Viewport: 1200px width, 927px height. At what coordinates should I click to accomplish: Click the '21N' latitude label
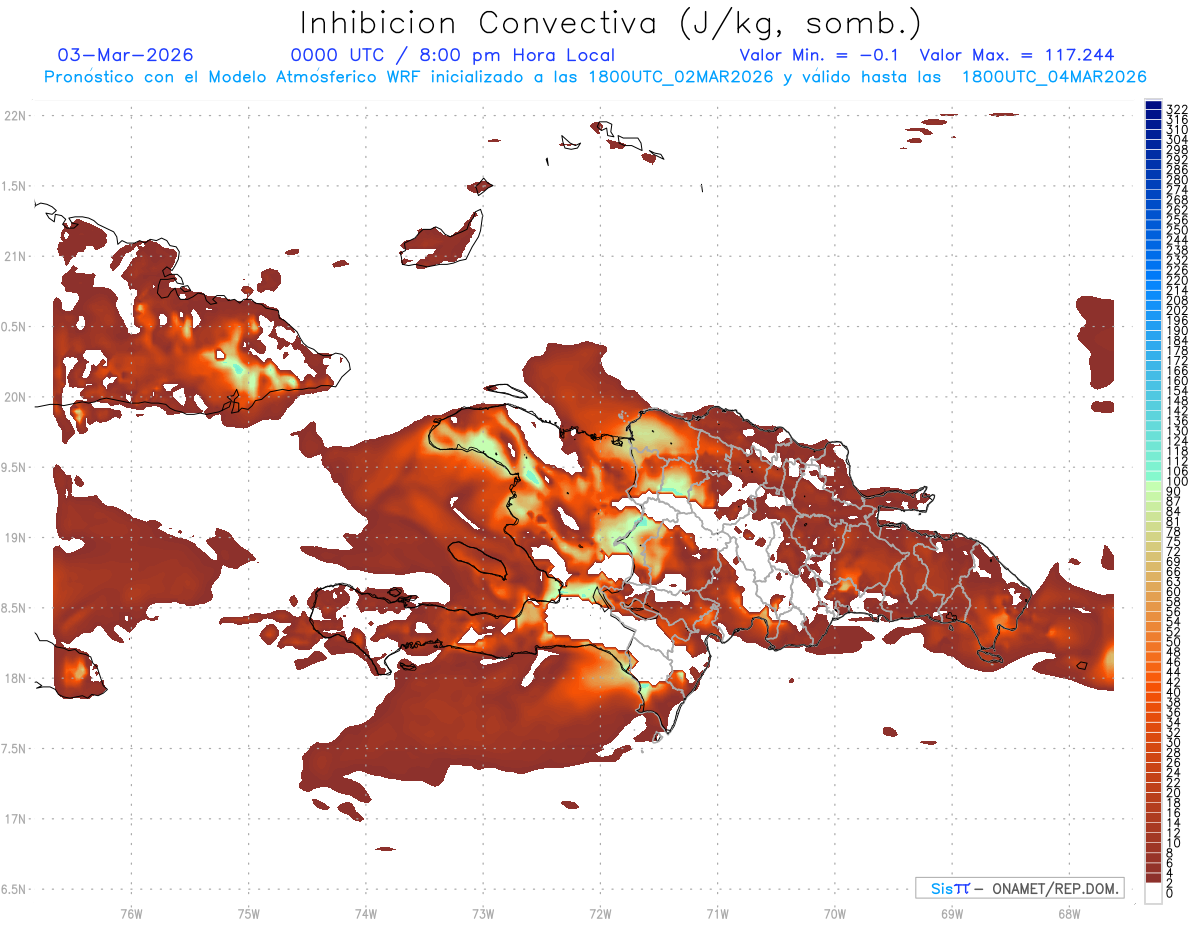pos(14,256)
